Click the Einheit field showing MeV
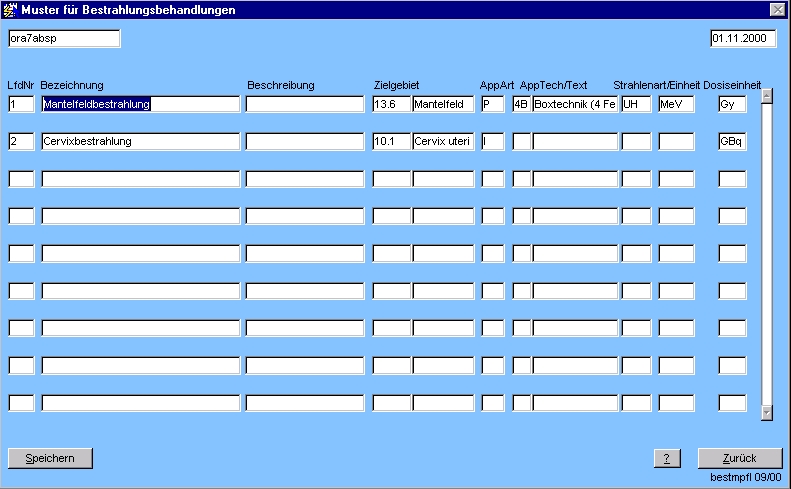The width and height of the screenshot is (791, 489). [x=676, y=104]
